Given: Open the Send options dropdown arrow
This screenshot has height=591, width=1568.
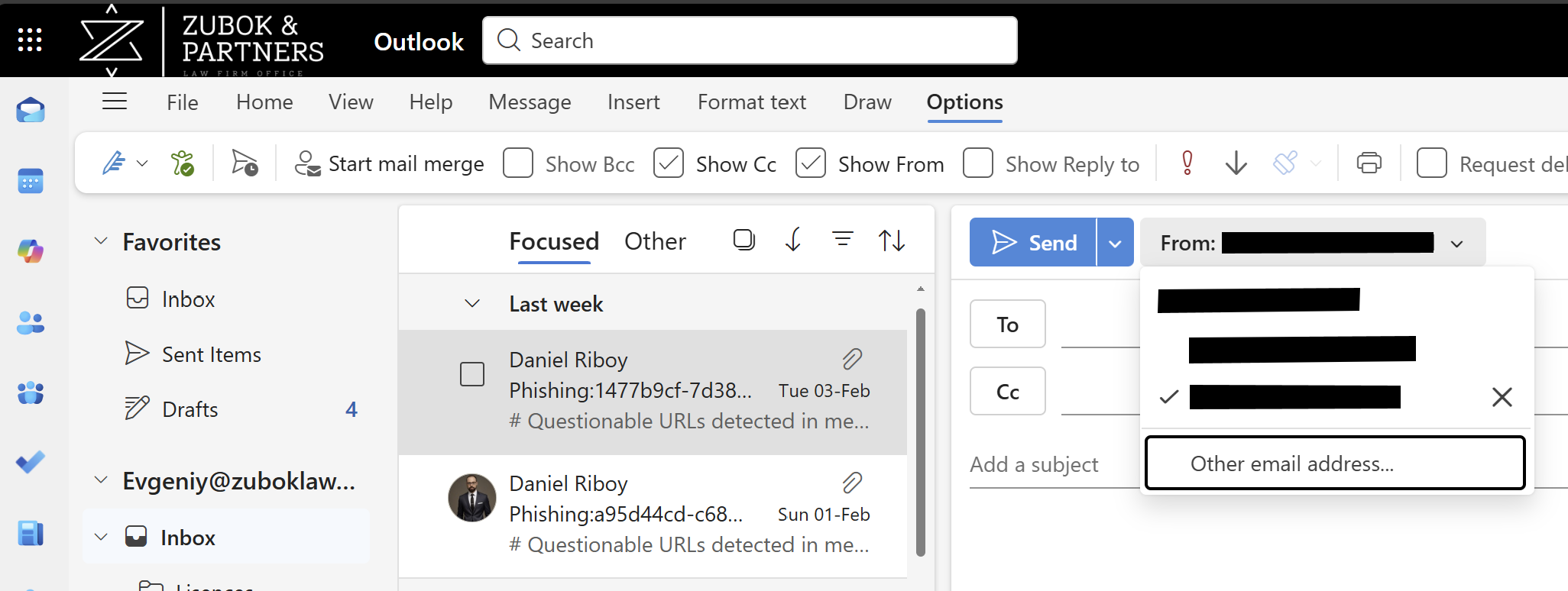Looking at the screenshot, I should pyautogui.click(x=1116, y=243).
